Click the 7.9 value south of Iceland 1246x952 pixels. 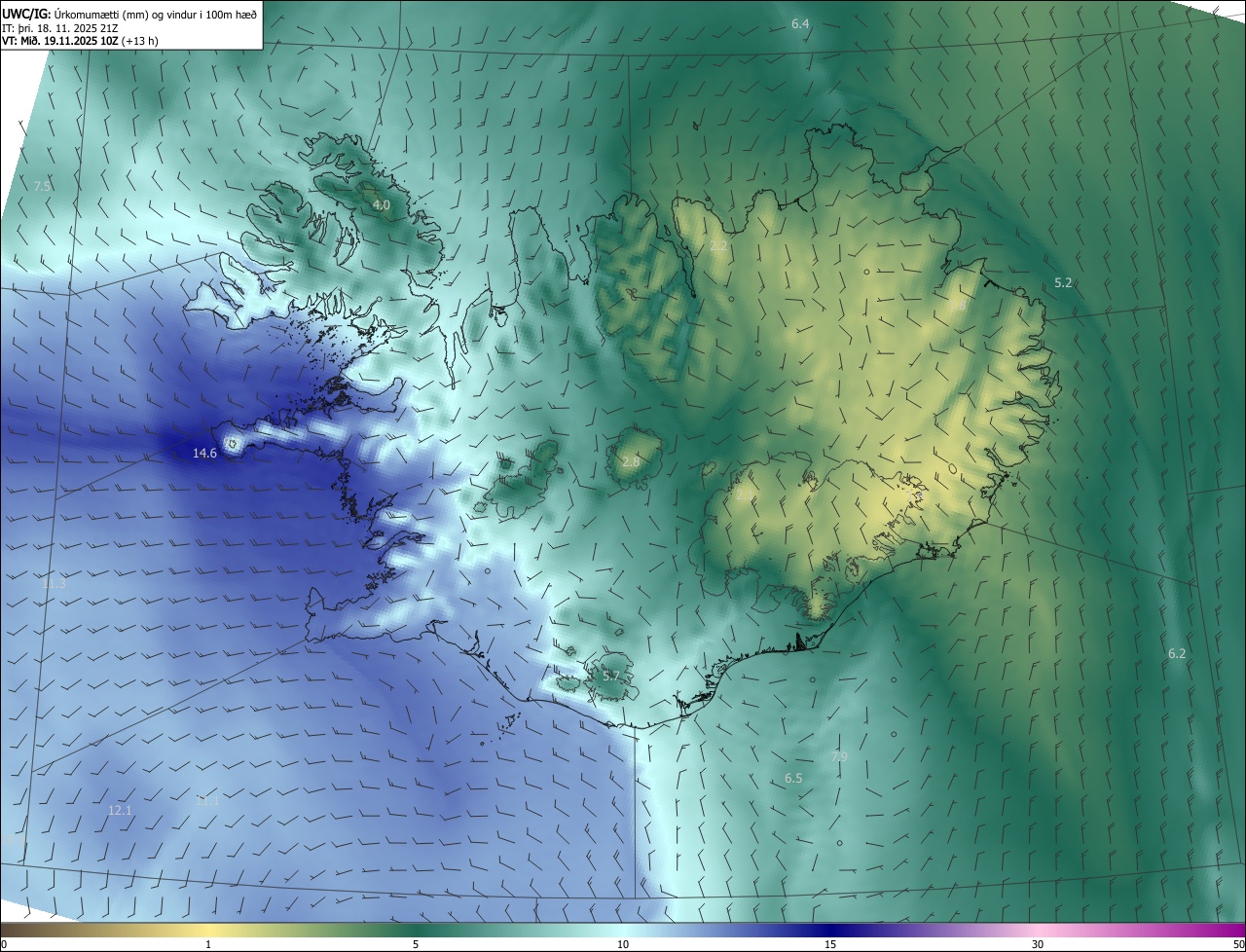[x=839, y=757]
